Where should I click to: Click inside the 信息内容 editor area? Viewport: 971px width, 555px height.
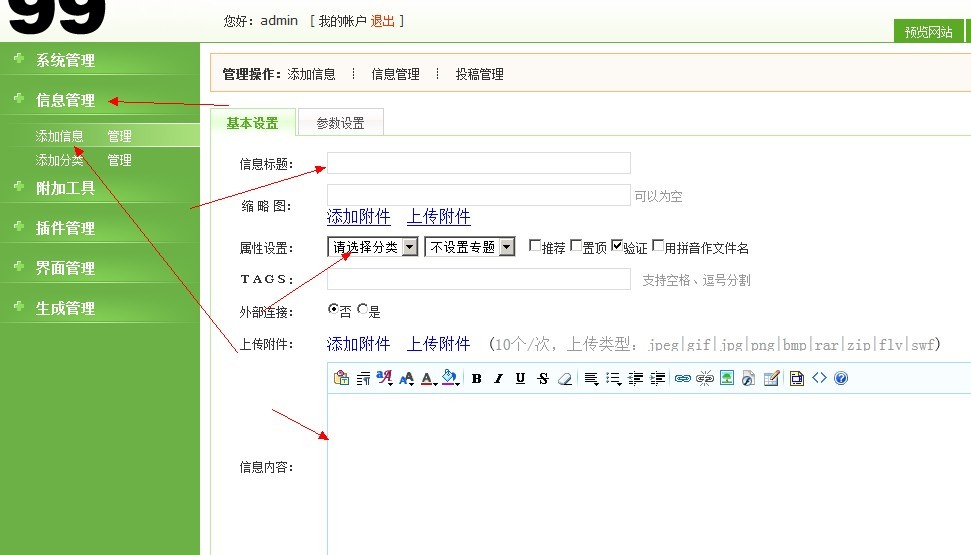[649, 474]
